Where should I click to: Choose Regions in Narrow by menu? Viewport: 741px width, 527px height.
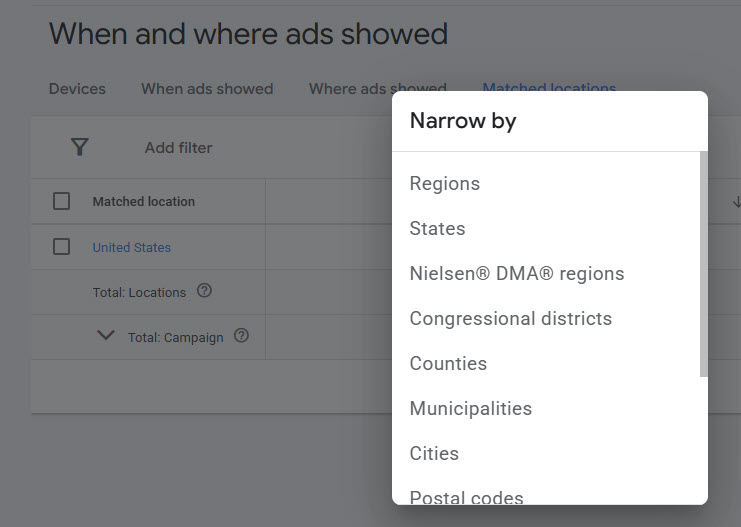click(445, 183)
